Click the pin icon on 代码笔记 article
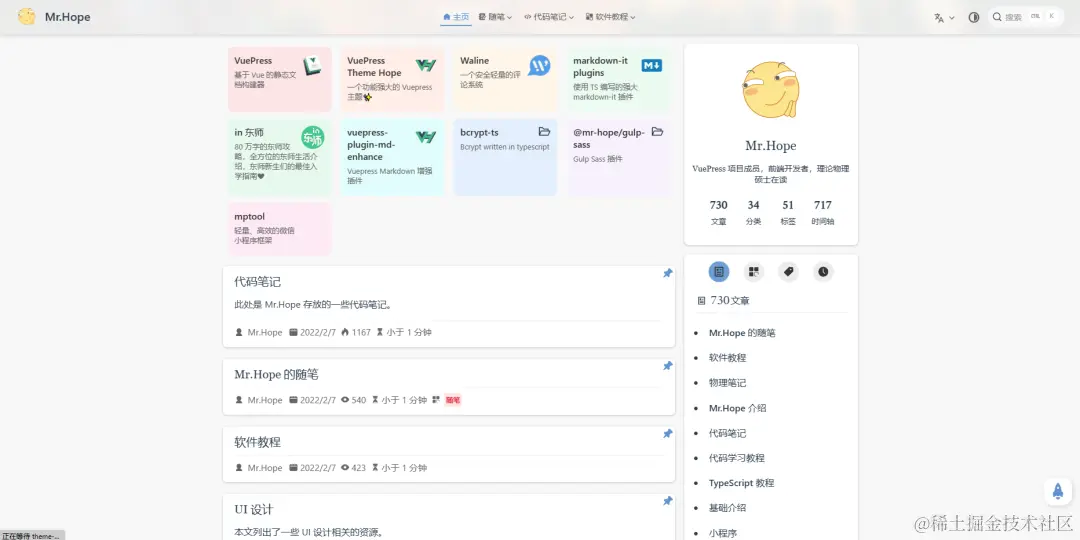 coord(667,273)
